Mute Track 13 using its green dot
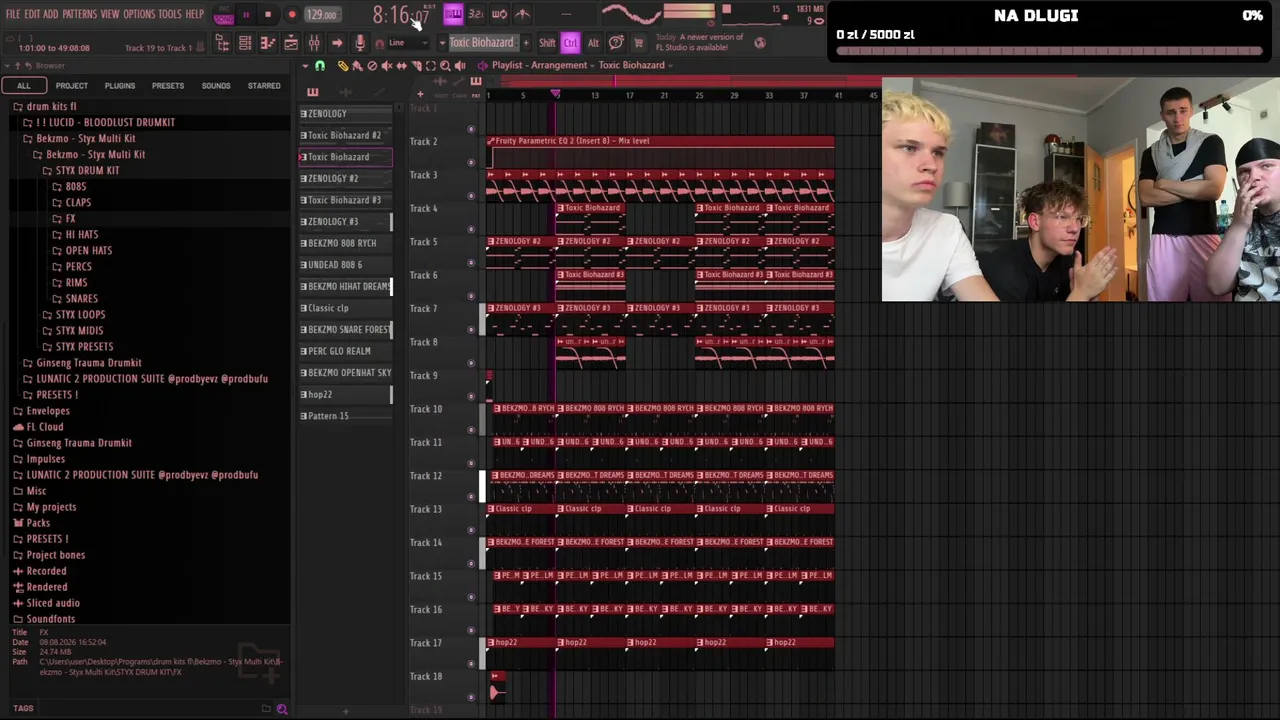 pyautogui.click(x=471, y=529)
